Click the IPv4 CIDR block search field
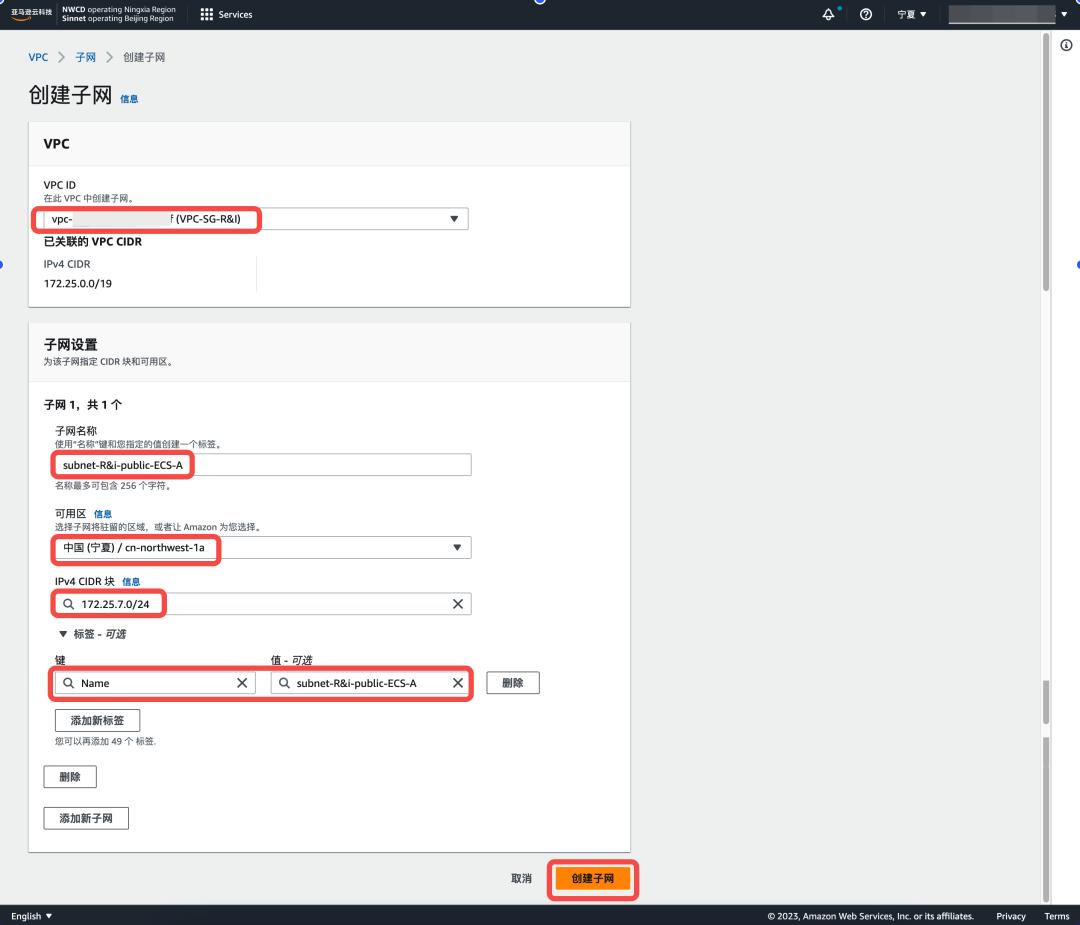 click(x=263, y=604)
